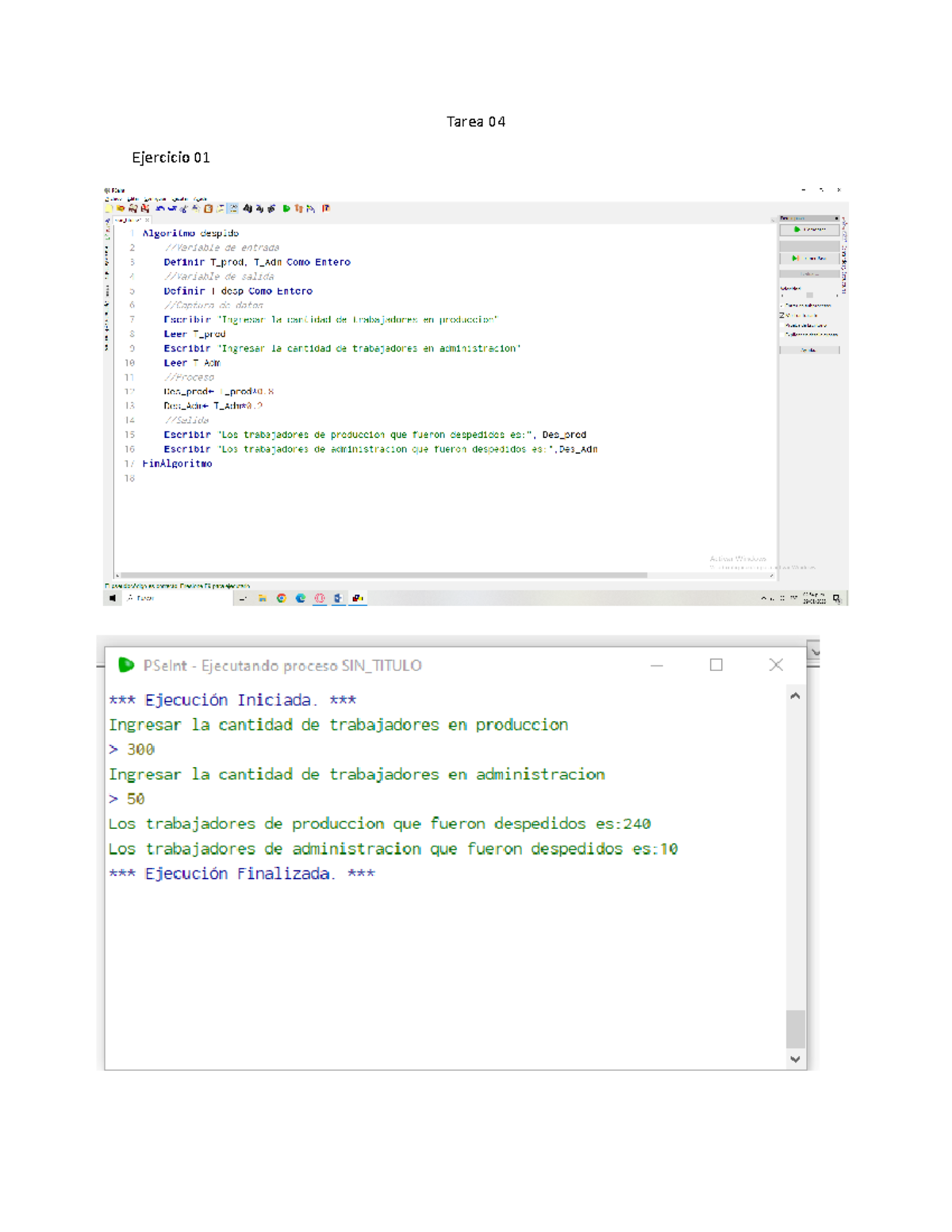The height and width of the screenshot is (1232, 952).
Task: Close the open source file tab
Action: coord(147,221)
